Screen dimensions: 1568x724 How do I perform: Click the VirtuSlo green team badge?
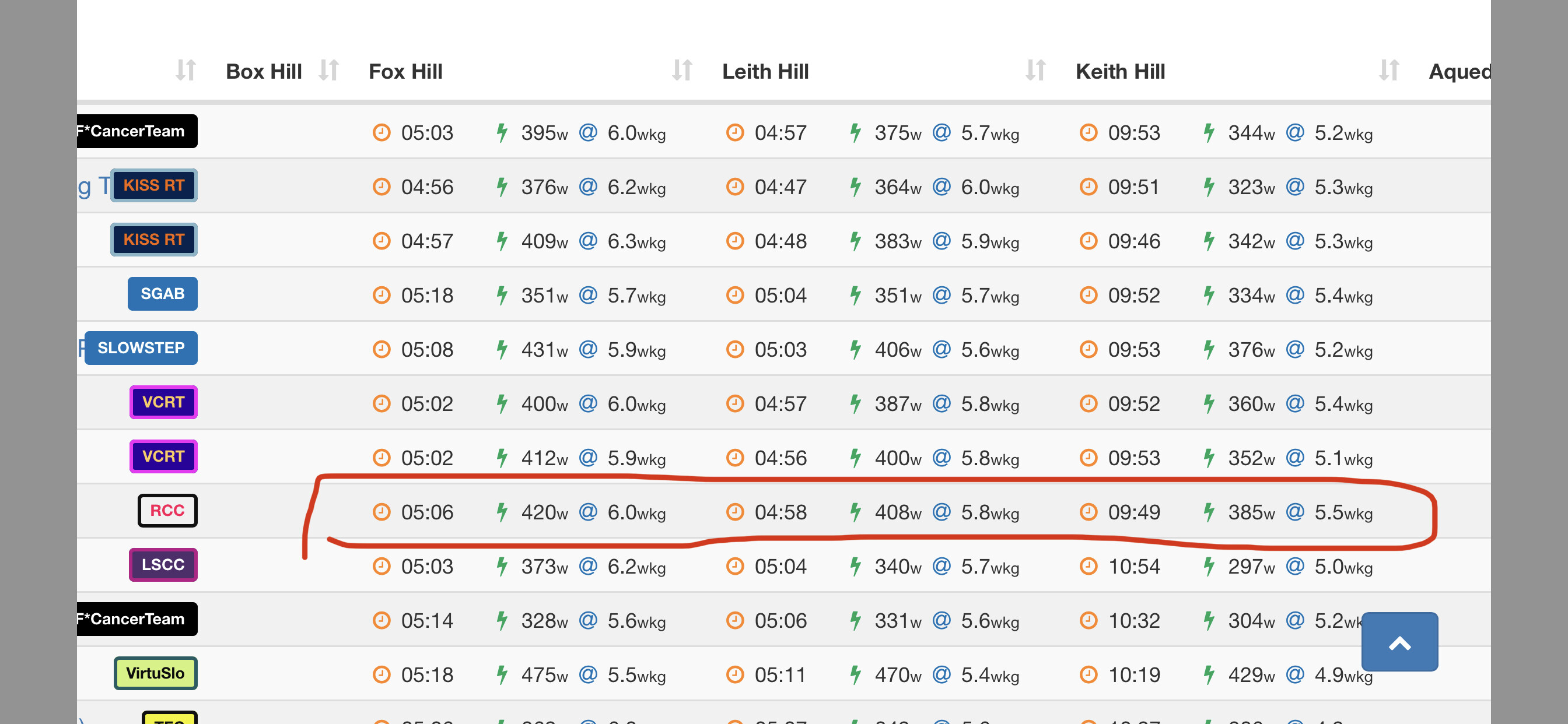point(155,673)
